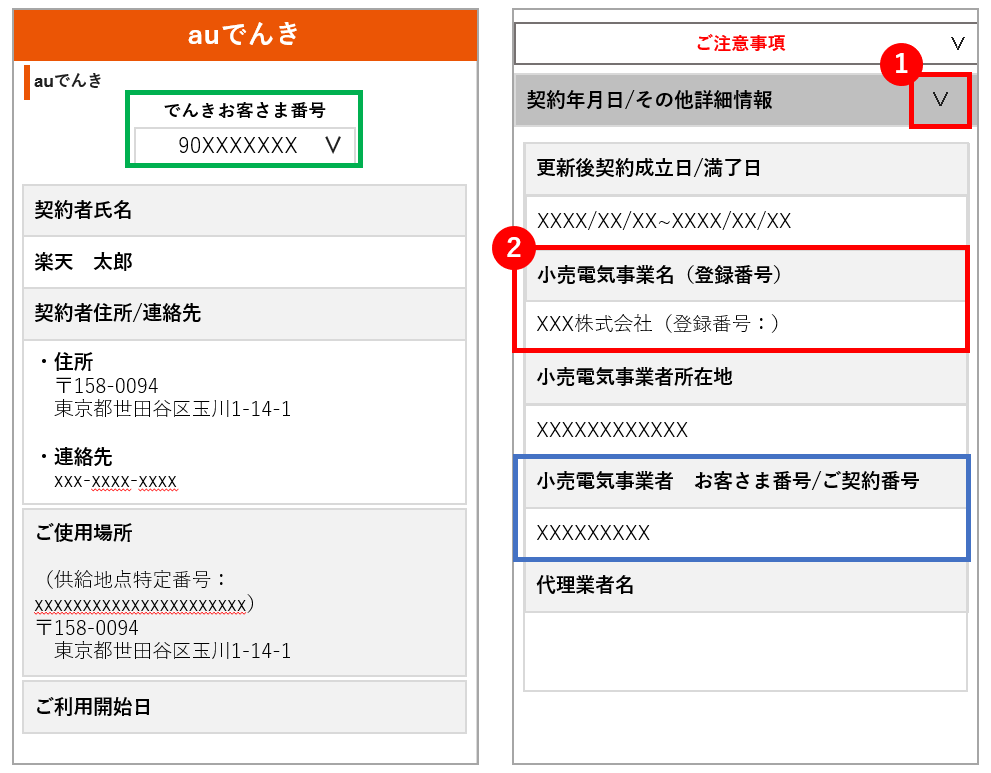Viewport: 991px width, 773px height.
Task: Expand the ご注意事項 section
Action: [744, 43]
